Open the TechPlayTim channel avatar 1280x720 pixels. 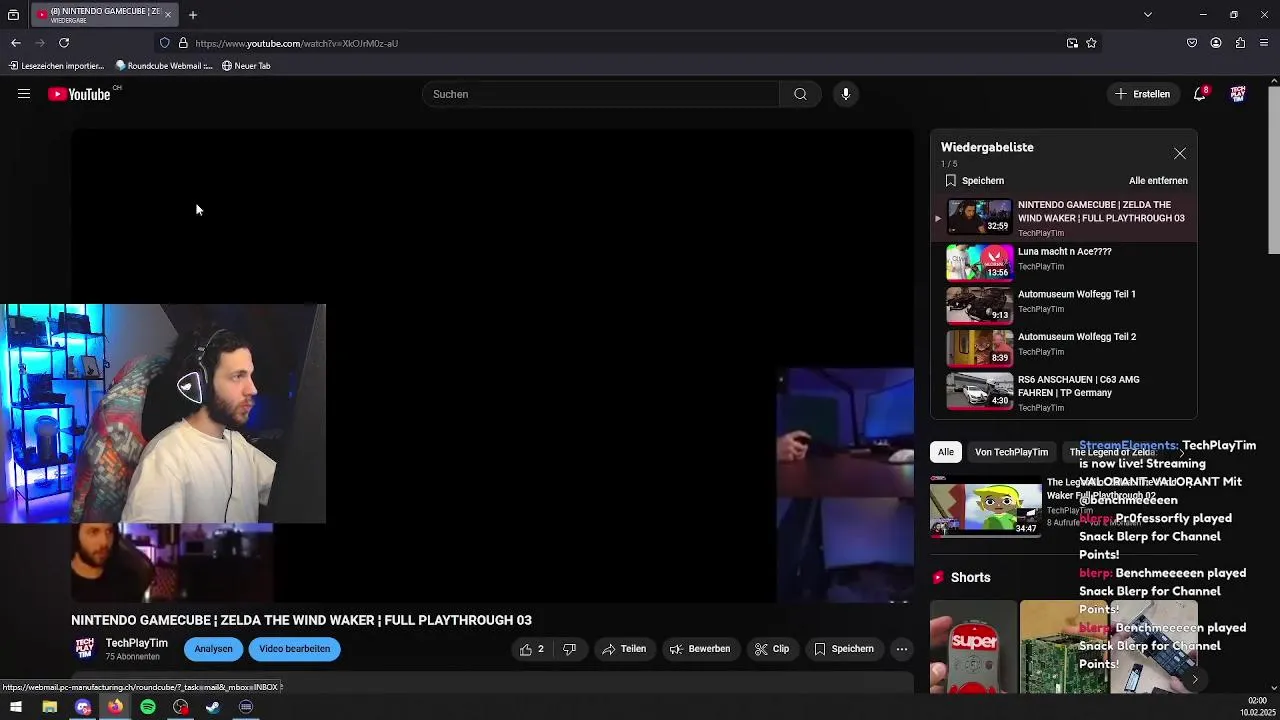pos(85,649)
